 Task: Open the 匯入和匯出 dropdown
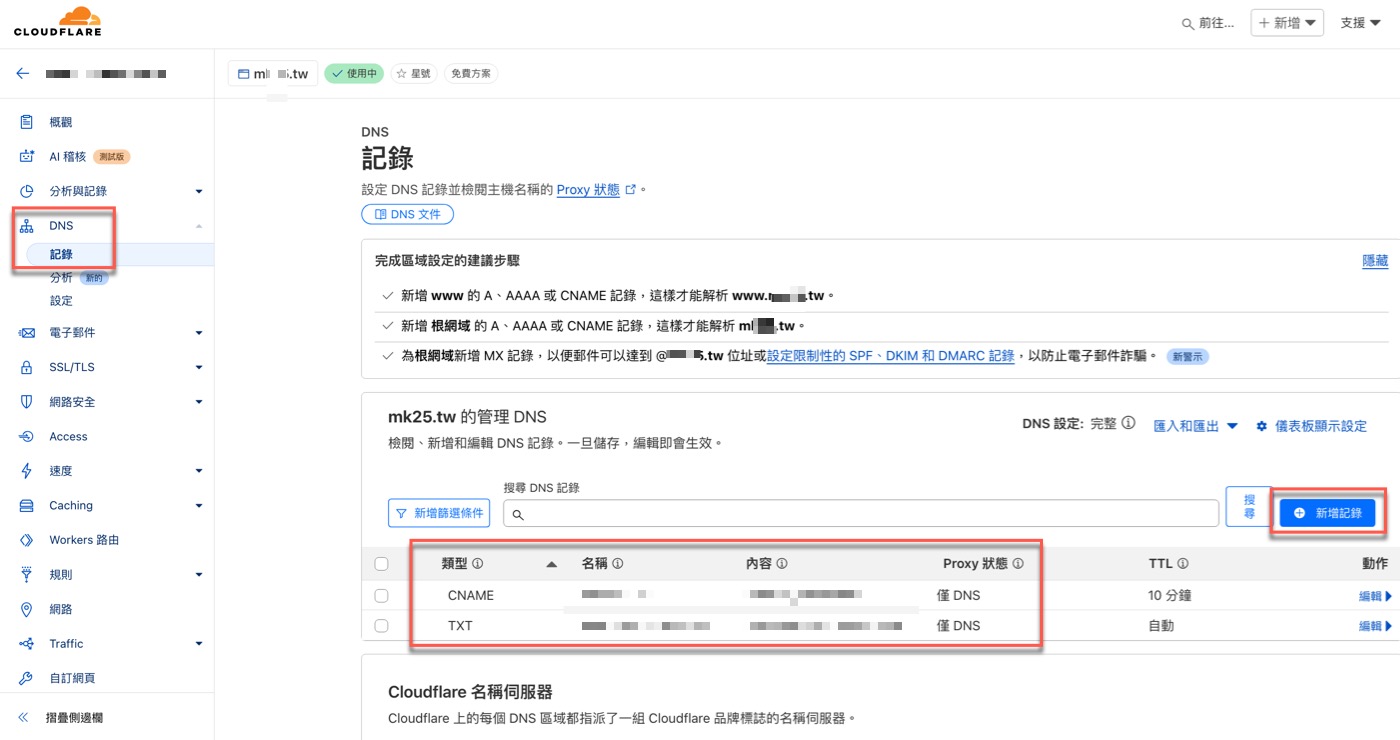coord(1196,426)
